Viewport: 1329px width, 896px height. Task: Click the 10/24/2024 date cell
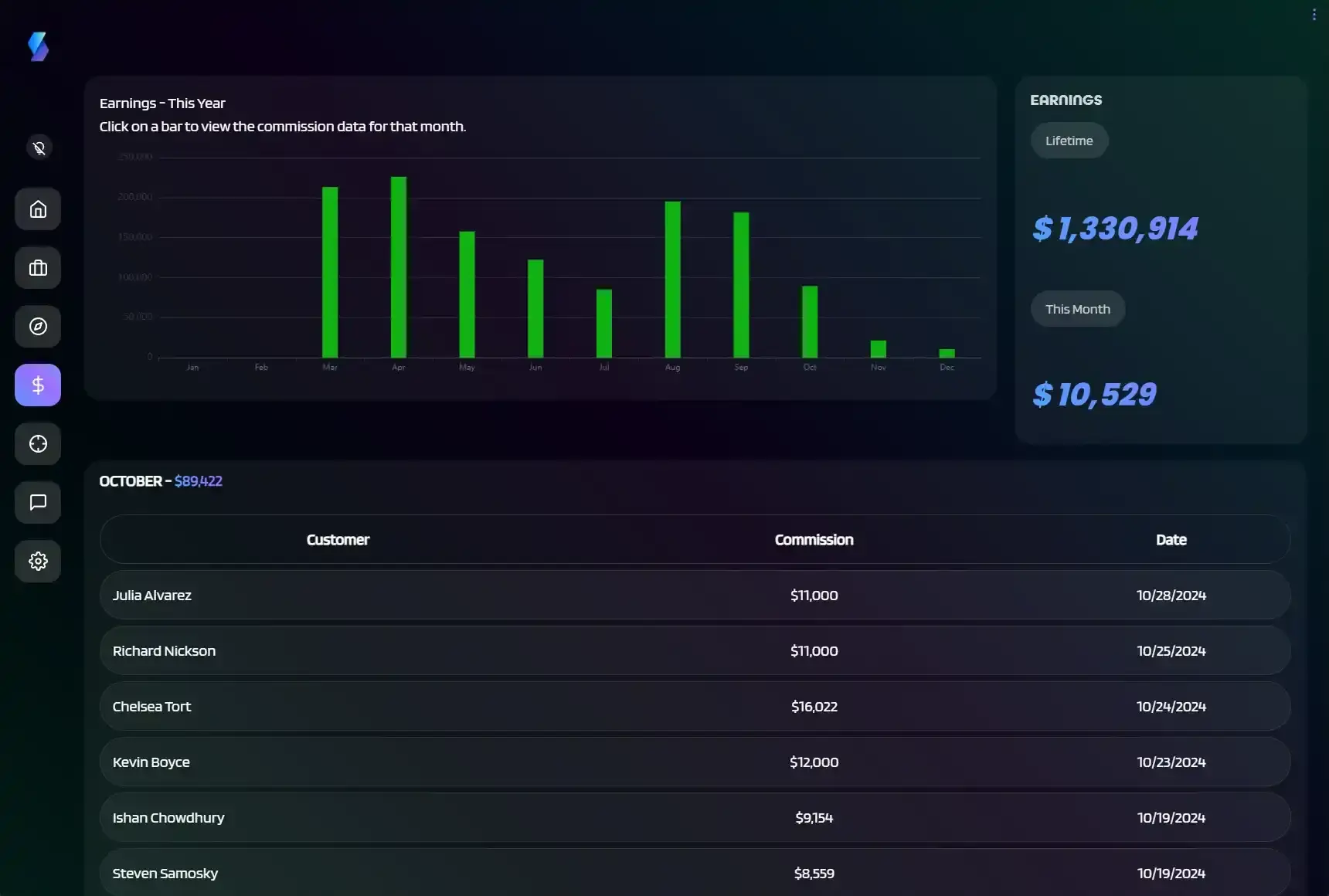(x=1171, y=707)
